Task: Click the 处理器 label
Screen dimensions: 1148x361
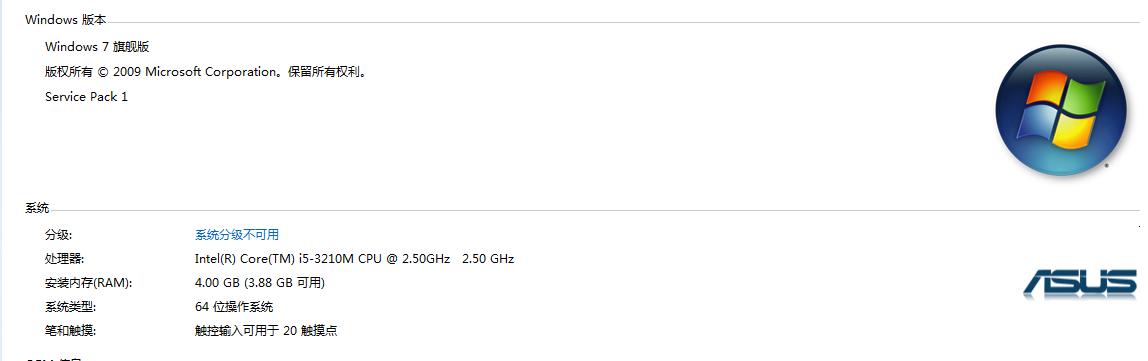Action: click(64, 258)
